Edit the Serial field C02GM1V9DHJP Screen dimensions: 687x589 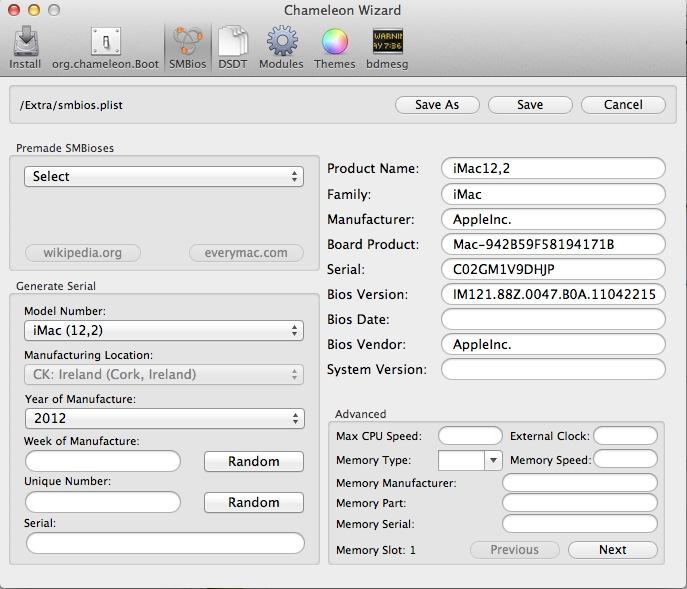tap(553, 269)
